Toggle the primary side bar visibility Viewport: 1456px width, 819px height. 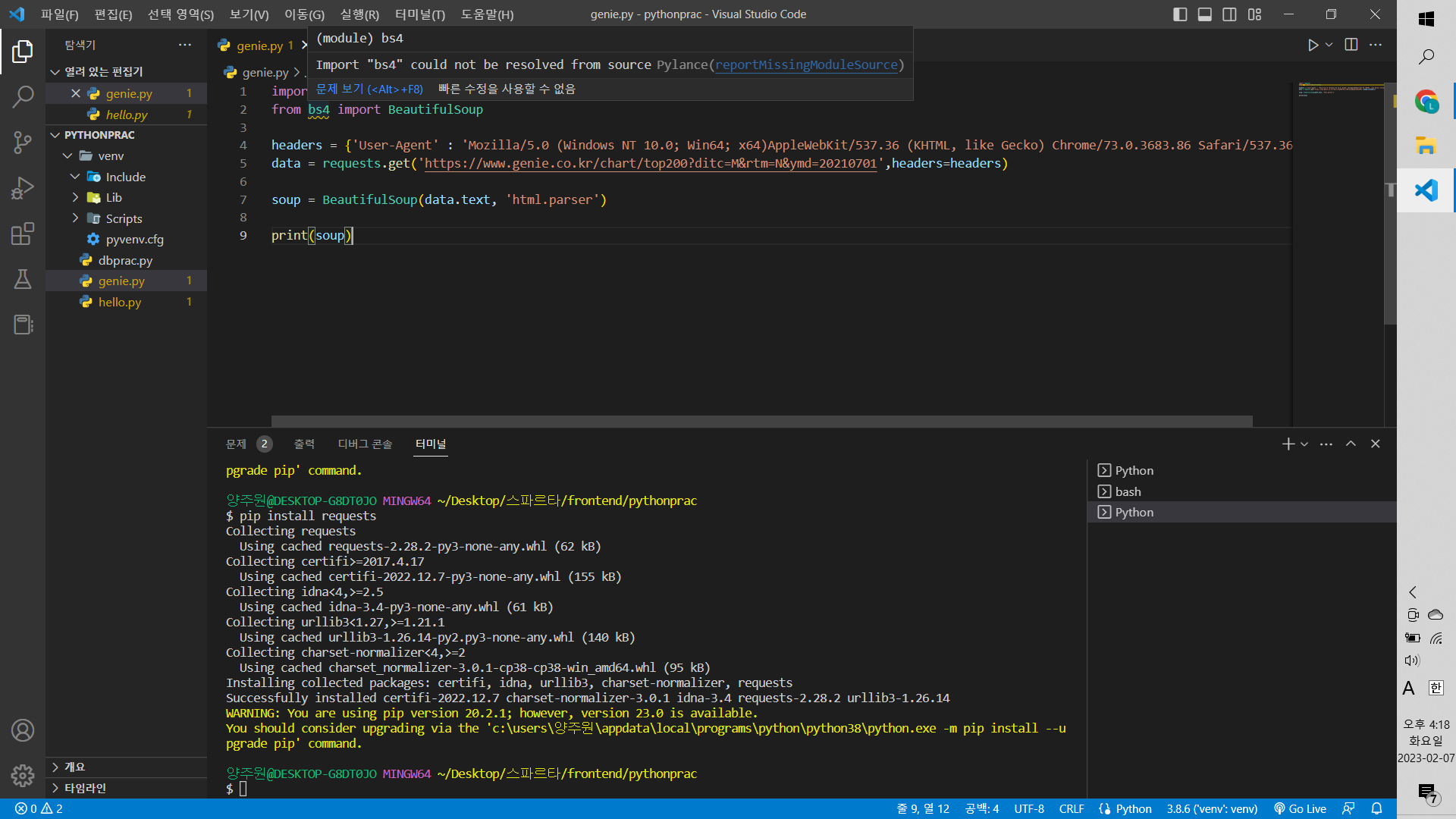tap(1180, 14)
